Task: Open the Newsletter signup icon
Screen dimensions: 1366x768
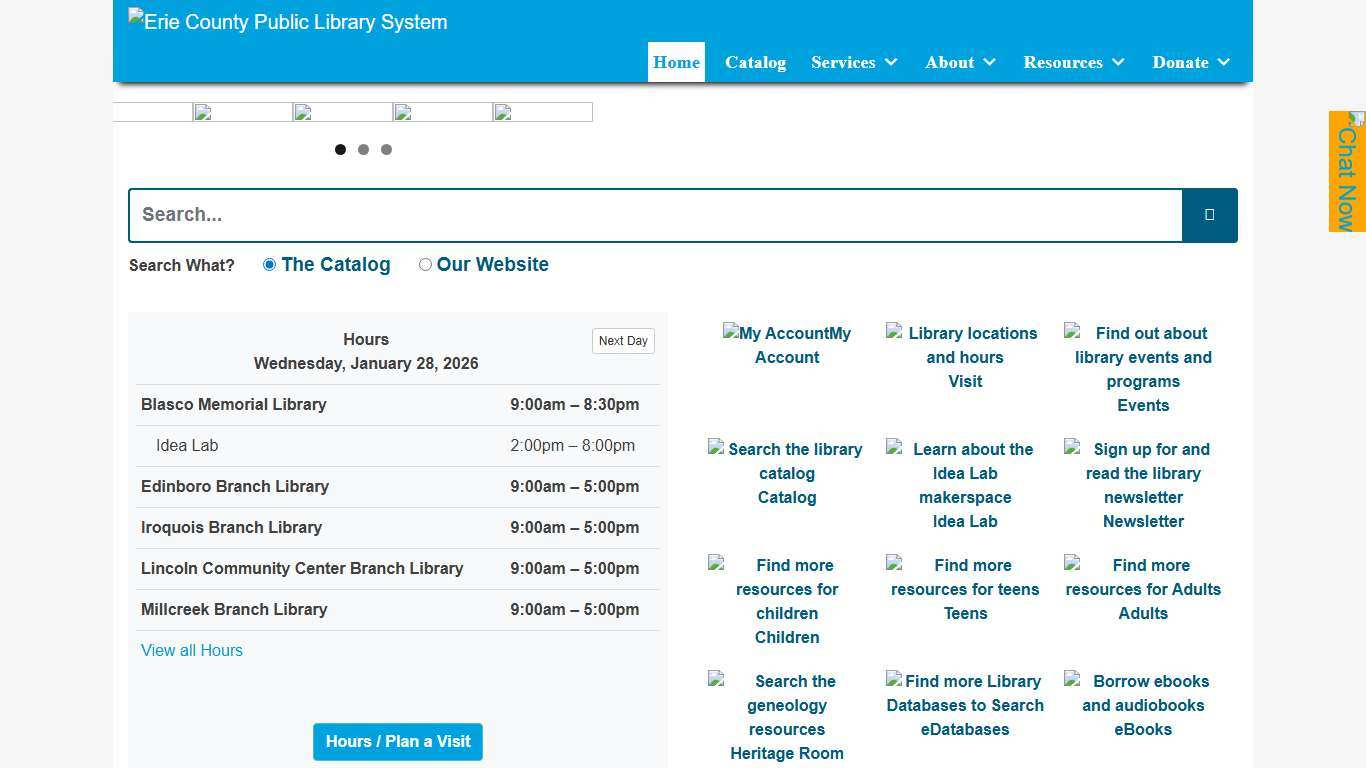Action: pos(1143,485)
